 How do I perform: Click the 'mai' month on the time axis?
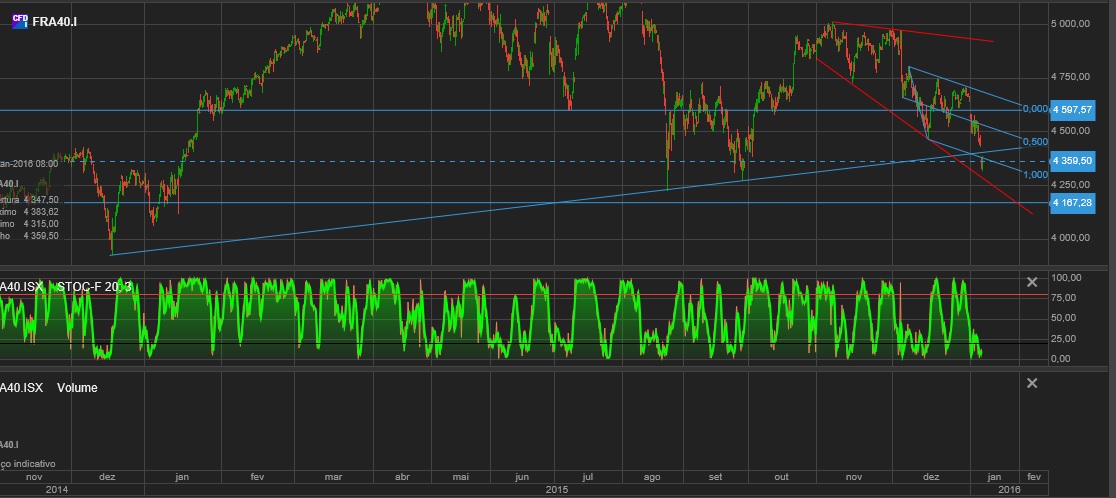[x=461, y=478]
